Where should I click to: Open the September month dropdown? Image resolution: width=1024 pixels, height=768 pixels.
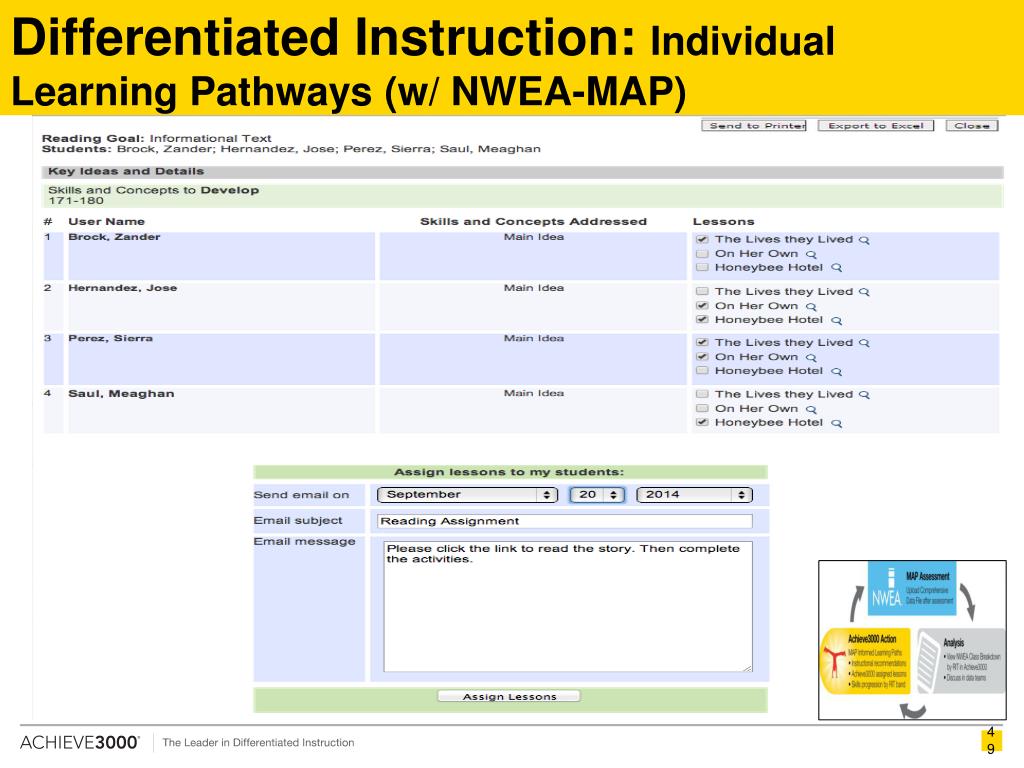(x=467, y=495)
